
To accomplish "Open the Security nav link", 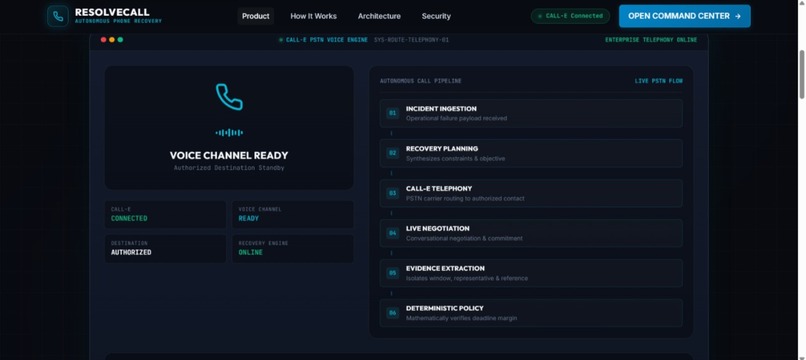I will pos(436,16).
